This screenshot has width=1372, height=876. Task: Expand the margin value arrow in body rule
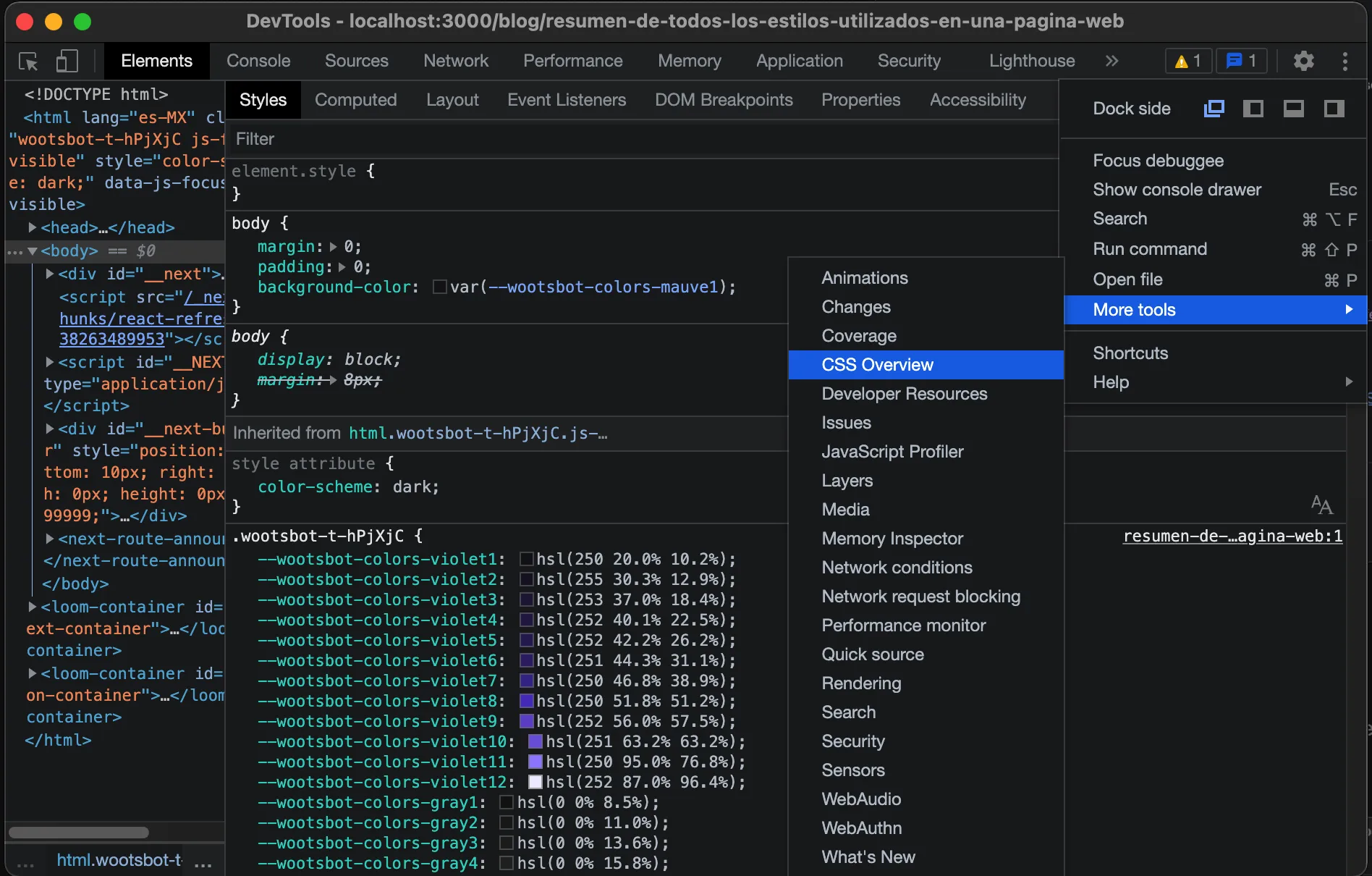[332, 246]
